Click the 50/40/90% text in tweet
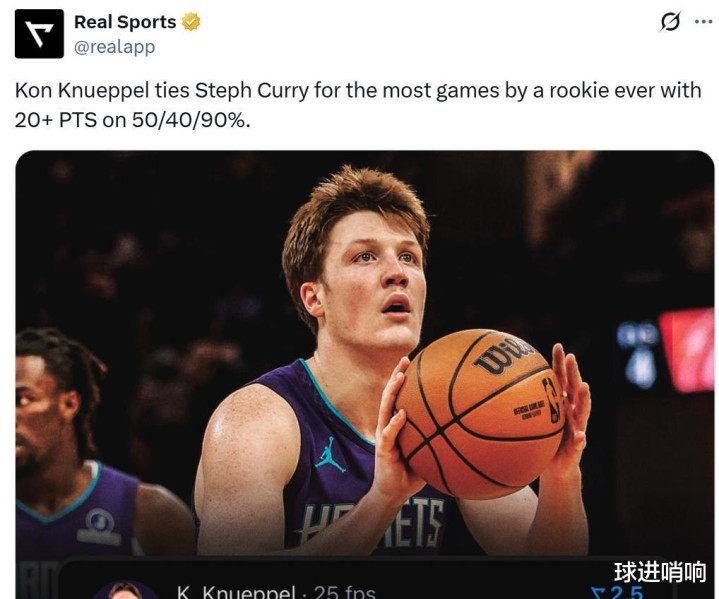The width and height of the screenshot is (719, 599). pos(191,120)
